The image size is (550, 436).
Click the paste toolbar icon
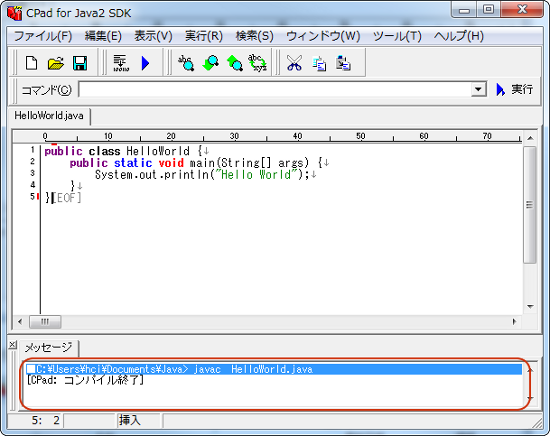tap(343, 63)
